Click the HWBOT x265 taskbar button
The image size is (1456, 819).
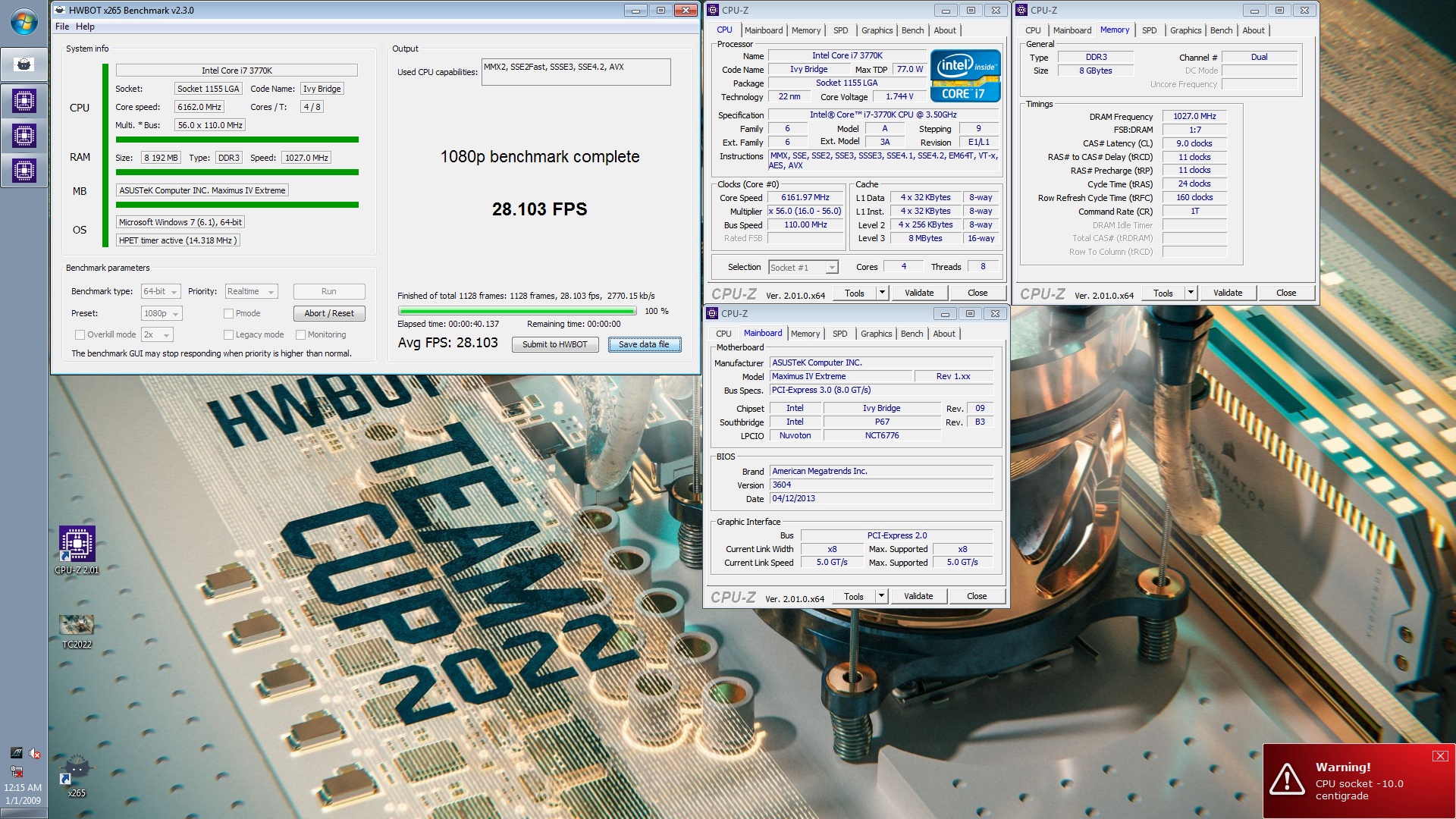pyautogui.click(x=24, y=64)
